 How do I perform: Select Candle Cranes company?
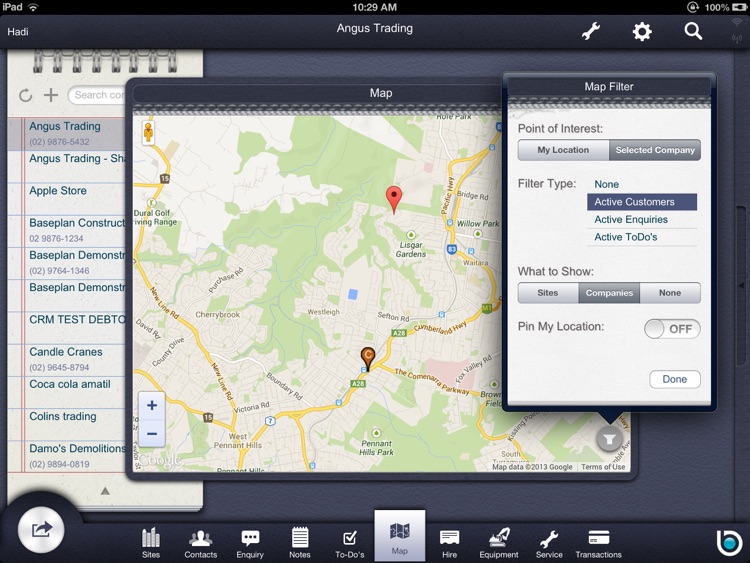pos(66,360)
